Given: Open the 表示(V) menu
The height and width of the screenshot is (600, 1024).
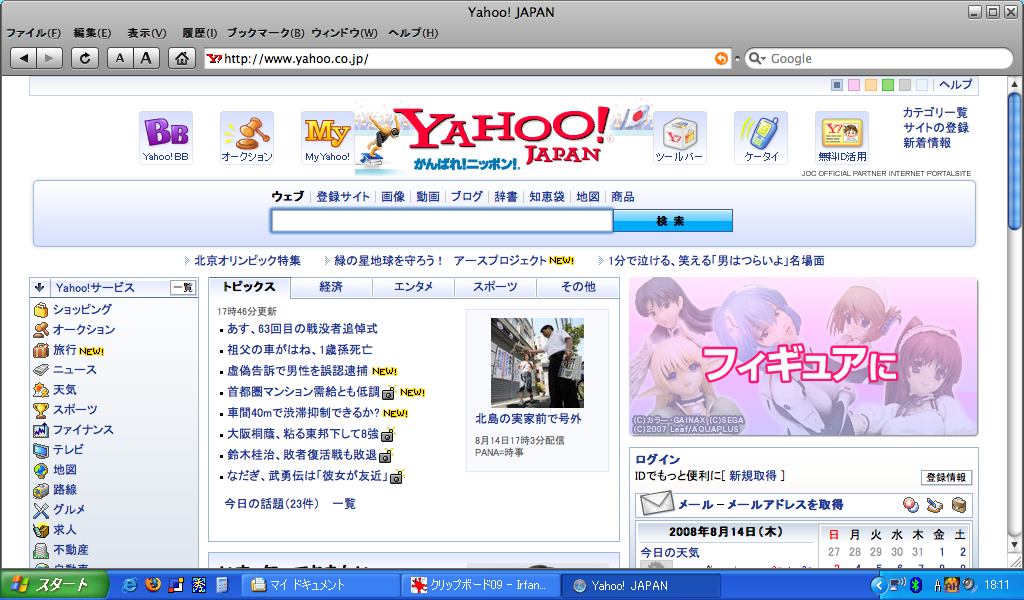Looking at the screenshot, I should coord(146,33).
